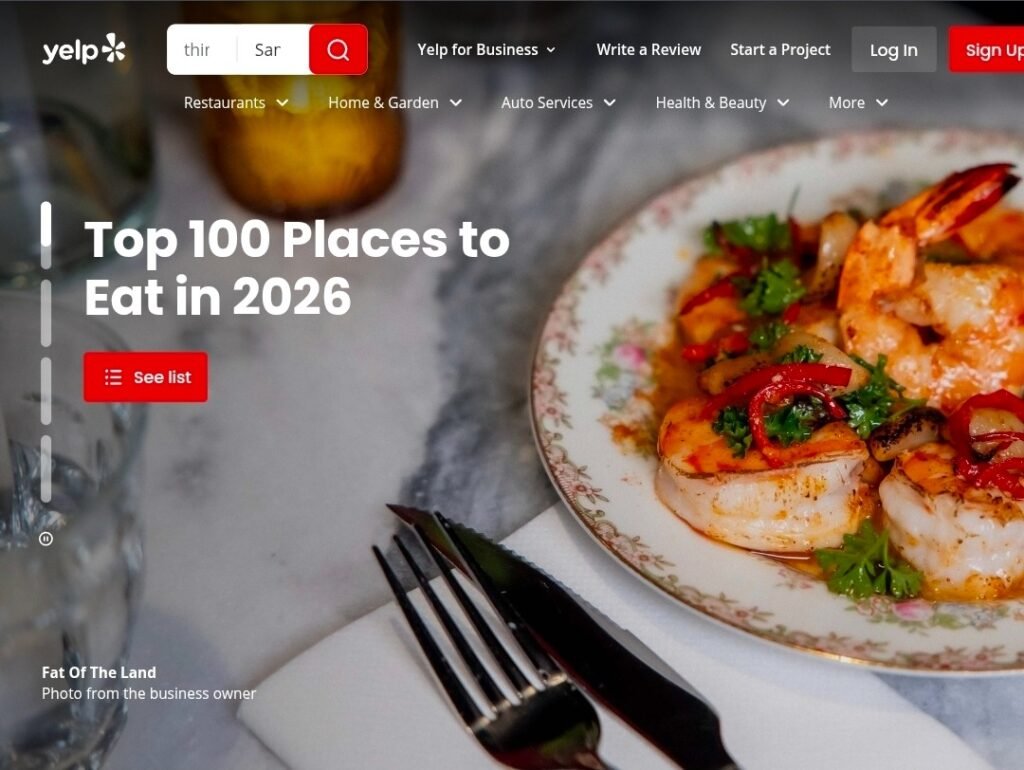Viewport: 1024px width, 770px height.
Task: Click the red search magnifier button
Action: (338, 50)
